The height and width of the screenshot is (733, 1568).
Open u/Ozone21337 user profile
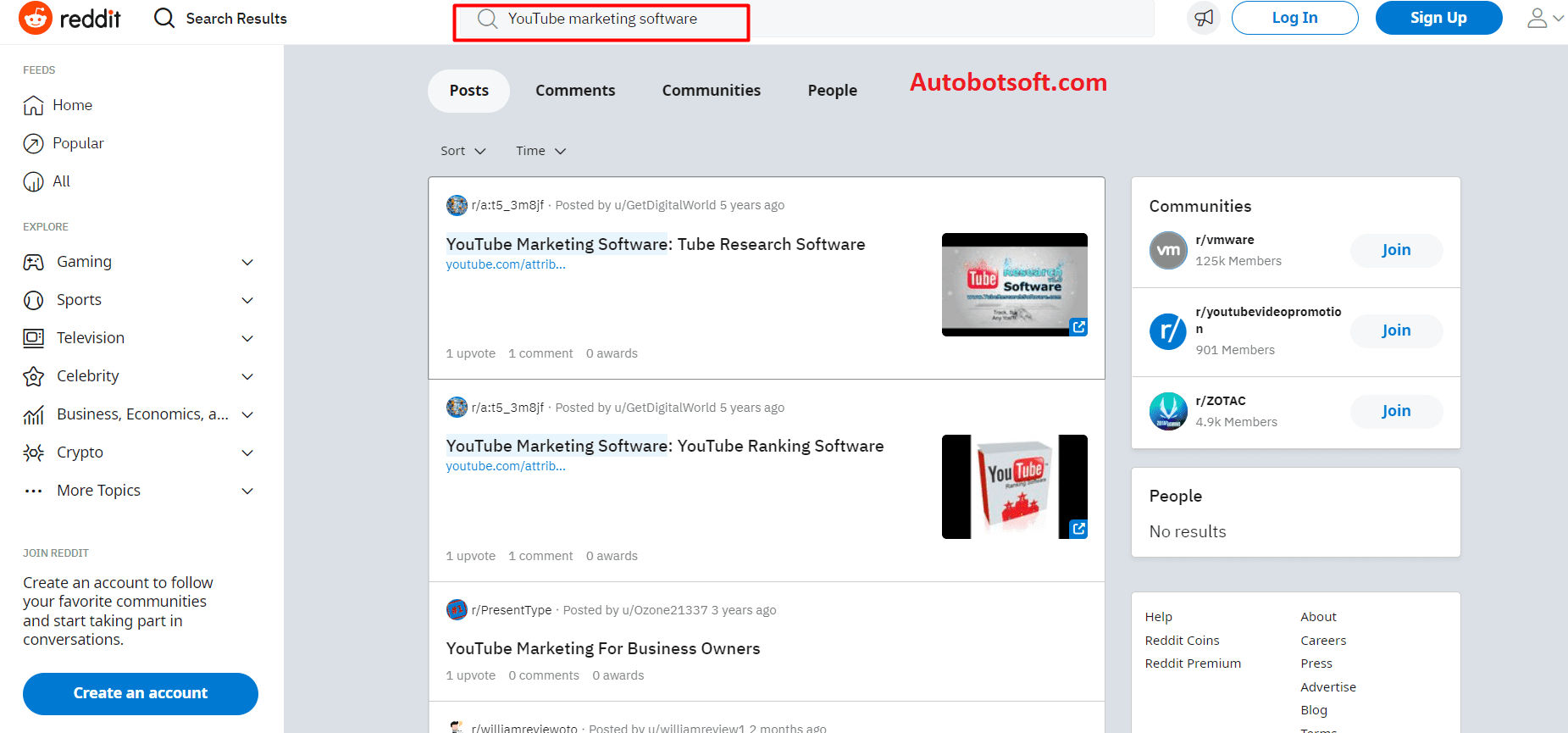(665, 610)
